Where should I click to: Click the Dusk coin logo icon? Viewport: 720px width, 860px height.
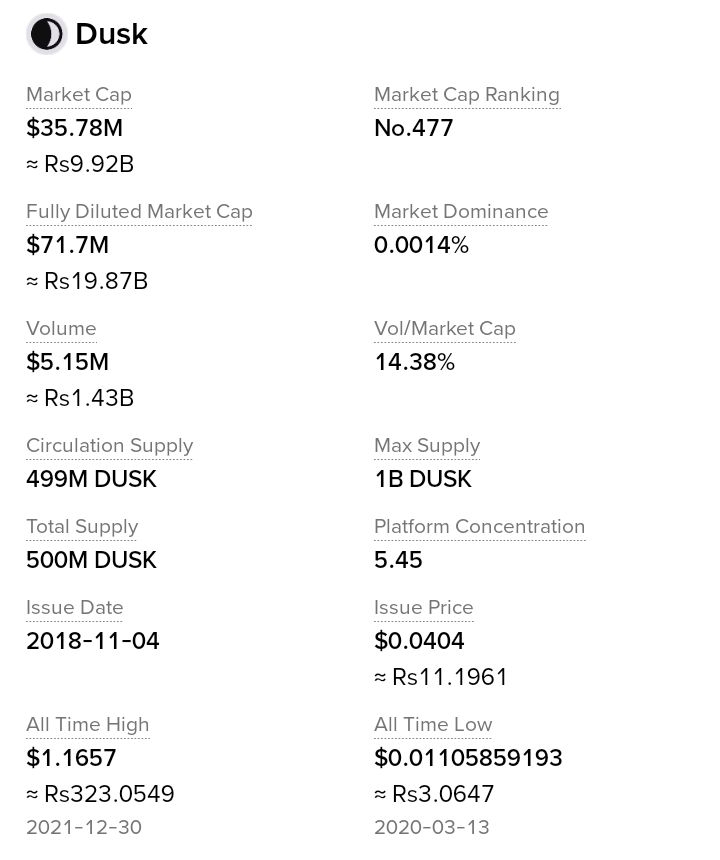(x=47, y=34)
